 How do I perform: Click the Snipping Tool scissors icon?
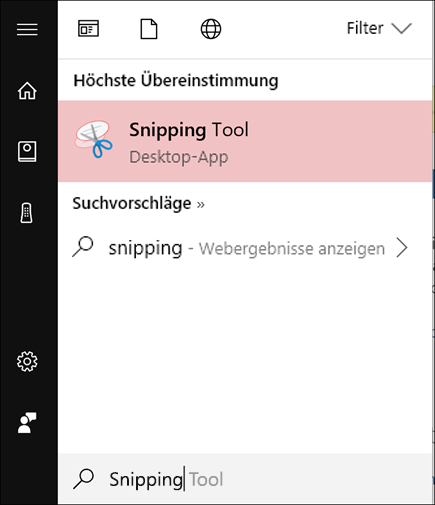coord(93,140)
